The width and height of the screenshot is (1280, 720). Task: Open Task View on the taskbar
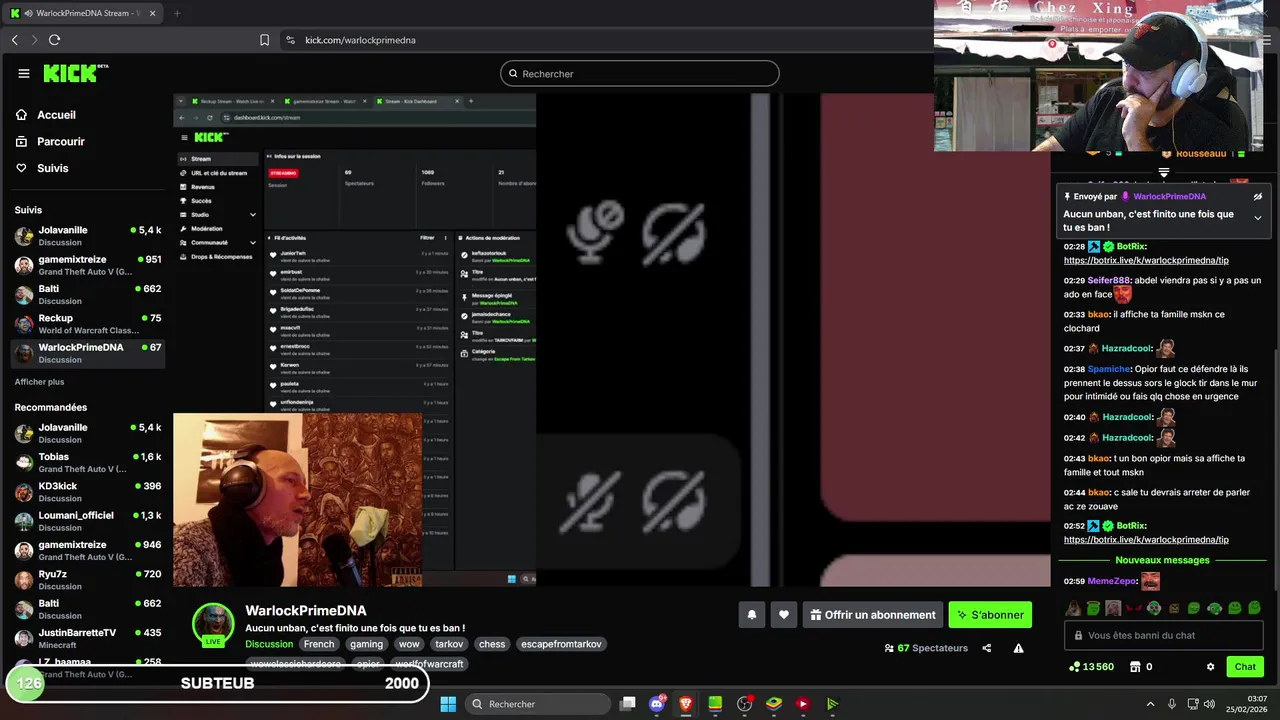coord(628,704)
